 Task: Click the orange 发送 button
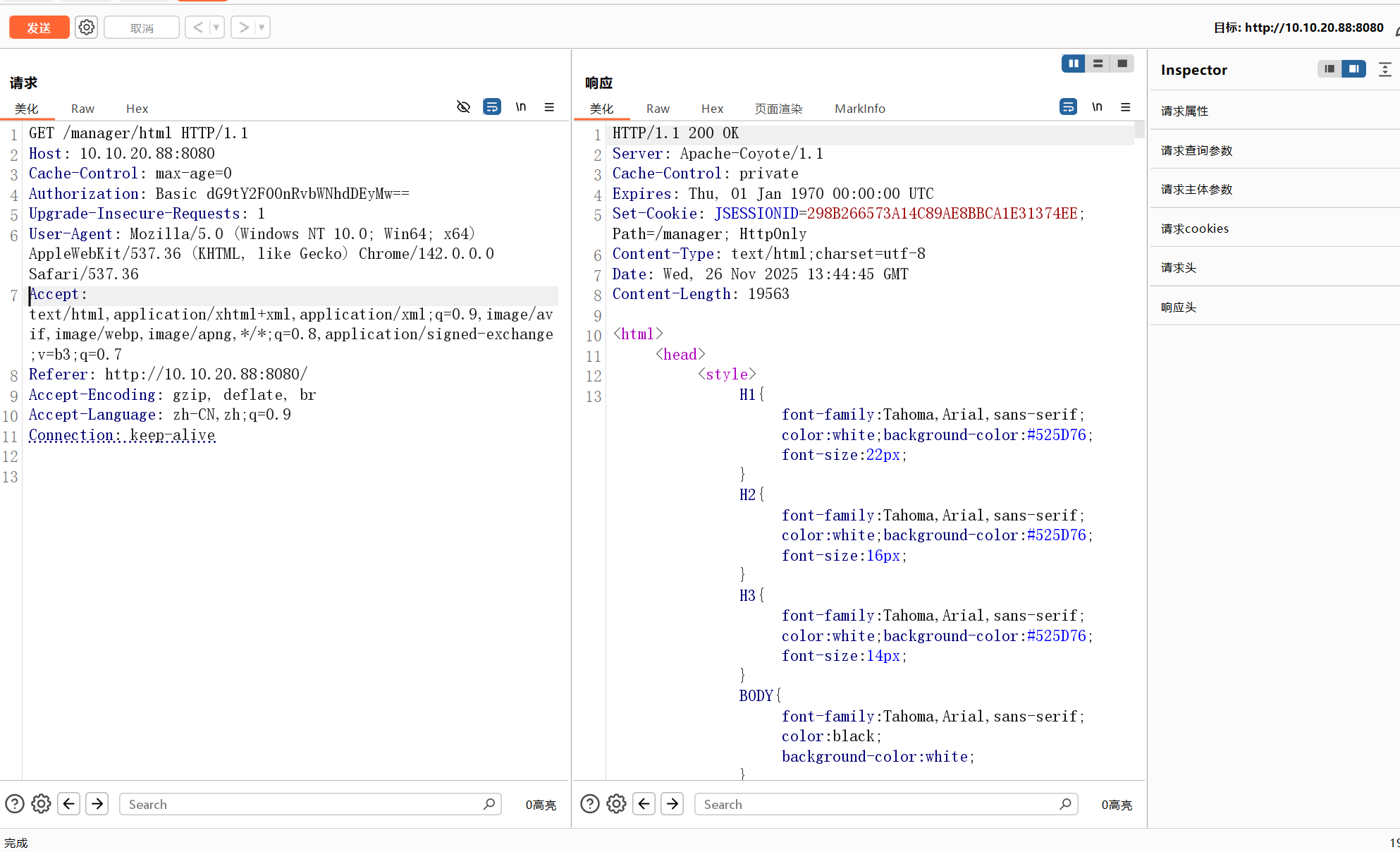pyautogui.click(x=39, y=28)
